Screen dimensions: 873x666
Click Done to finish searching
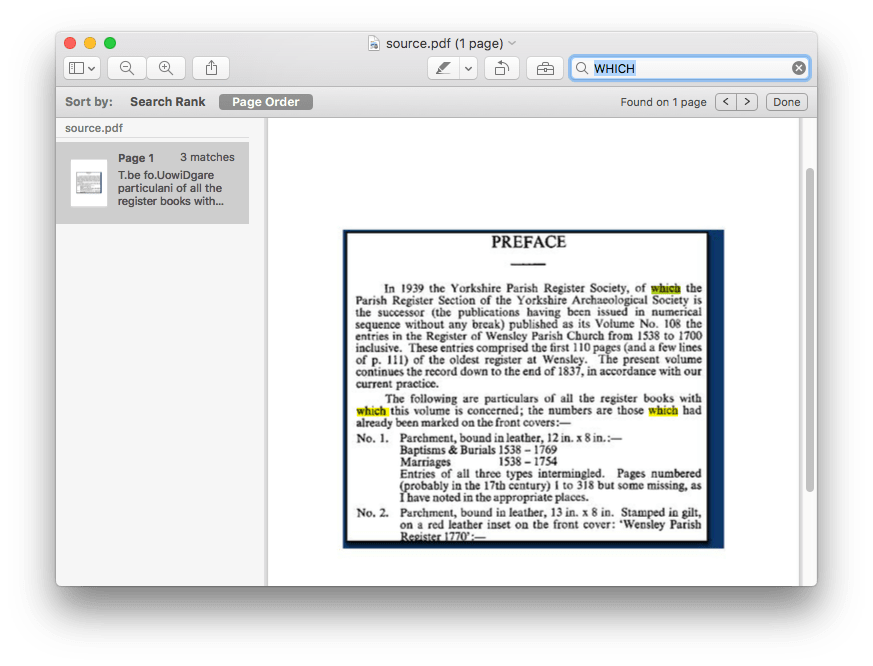[x=786, y=101]
